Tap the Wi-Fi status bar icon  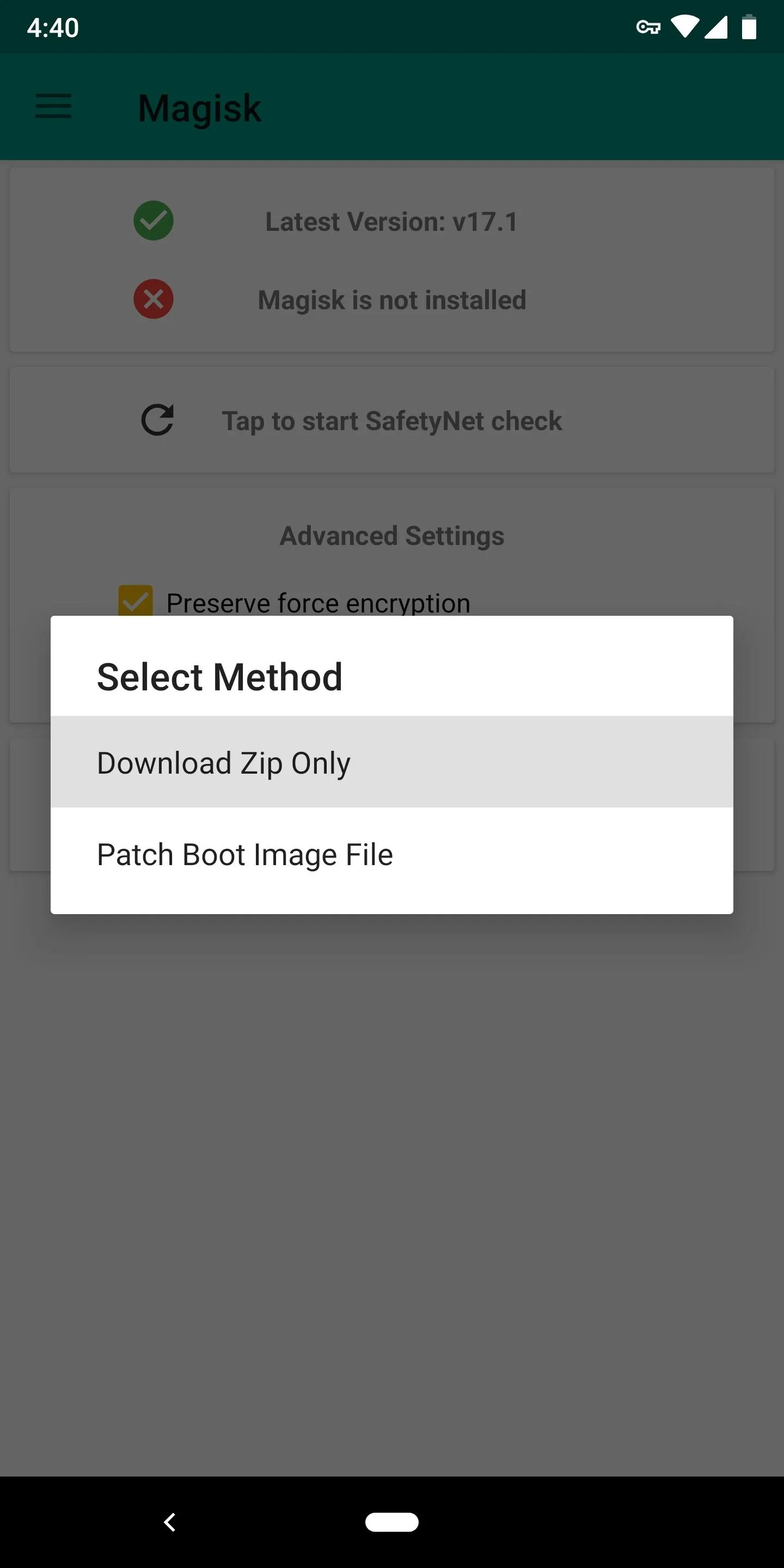[685, 27]
